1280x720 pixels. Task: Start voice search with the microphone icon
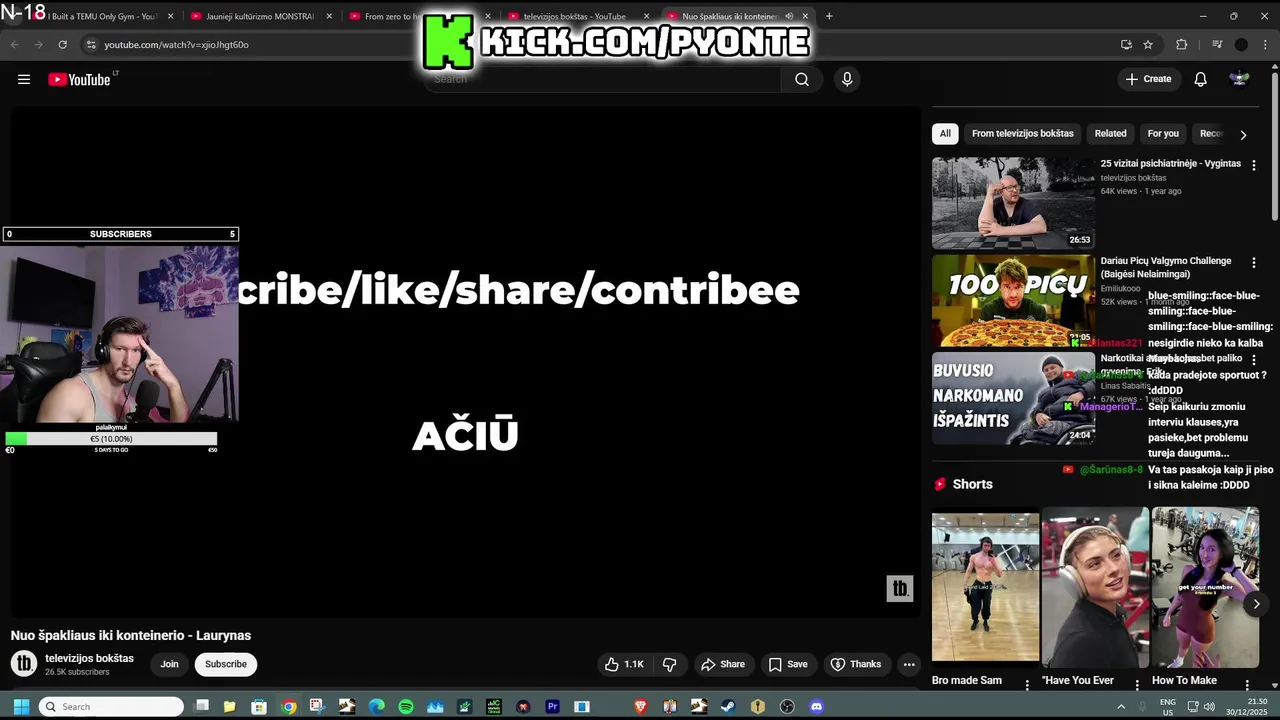coord(847,79)
